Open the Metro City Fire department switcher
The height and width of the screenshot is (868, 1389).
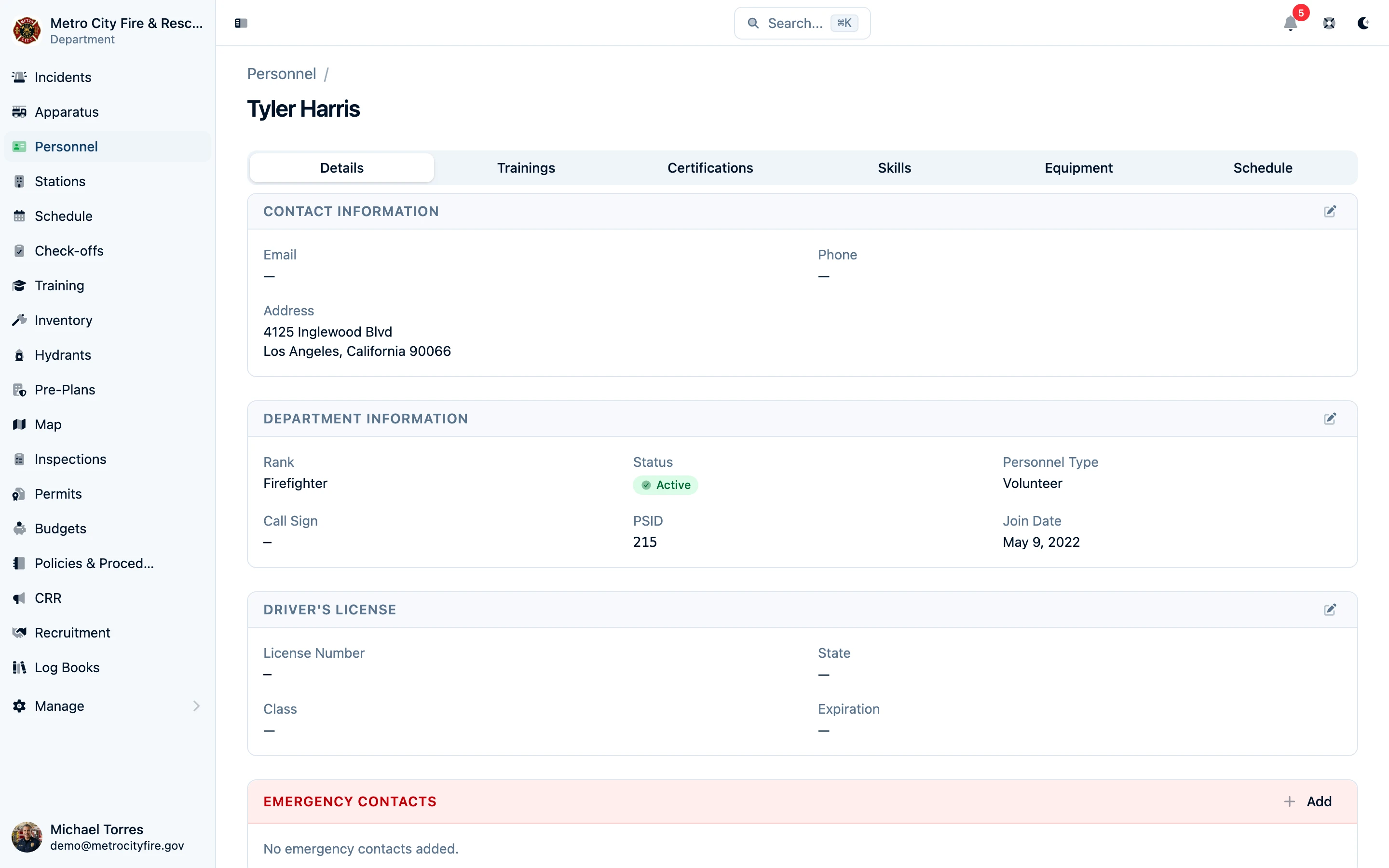tap(108, 30)
